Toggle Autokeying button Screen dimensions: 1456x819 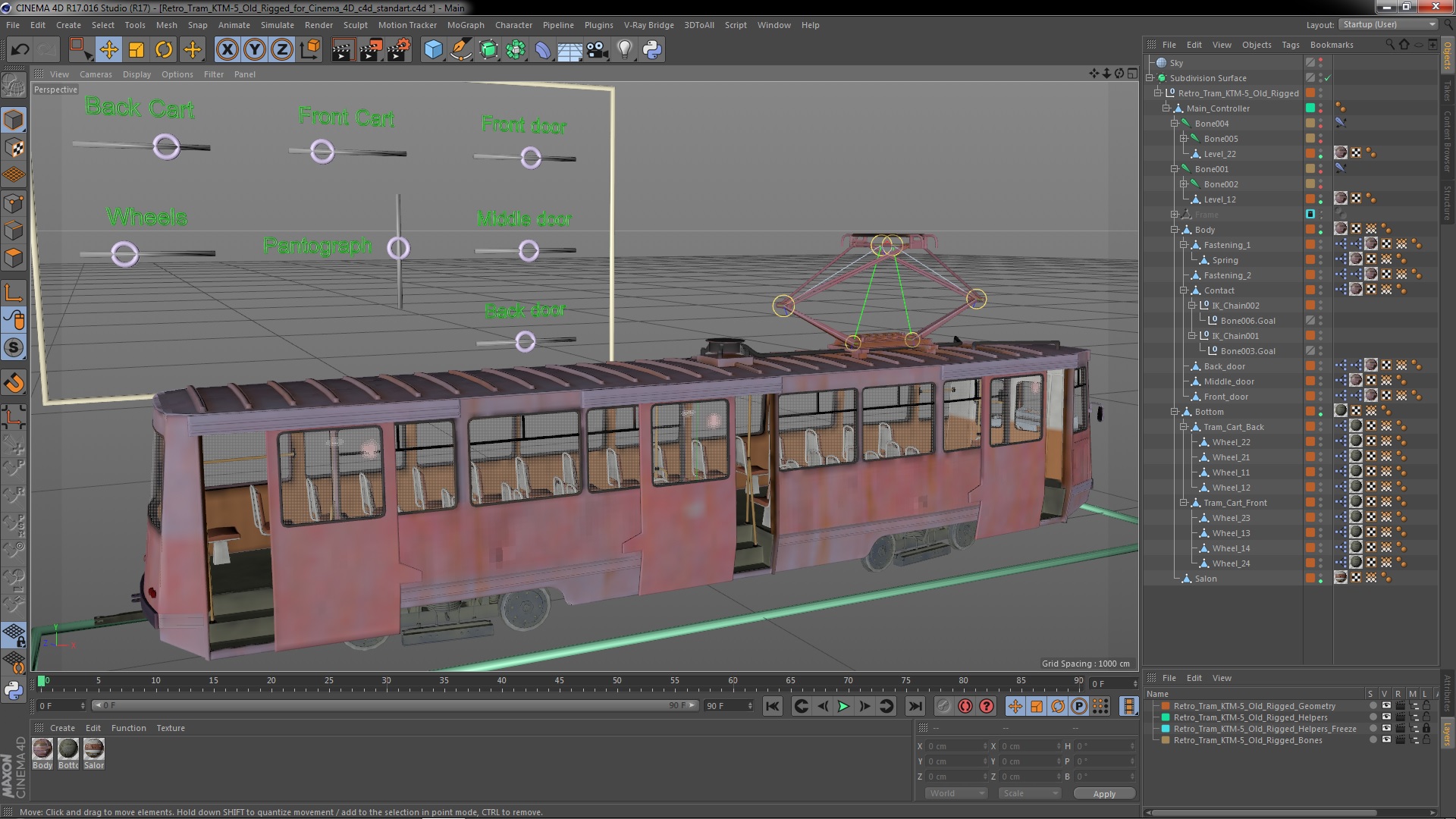point(965,706)
